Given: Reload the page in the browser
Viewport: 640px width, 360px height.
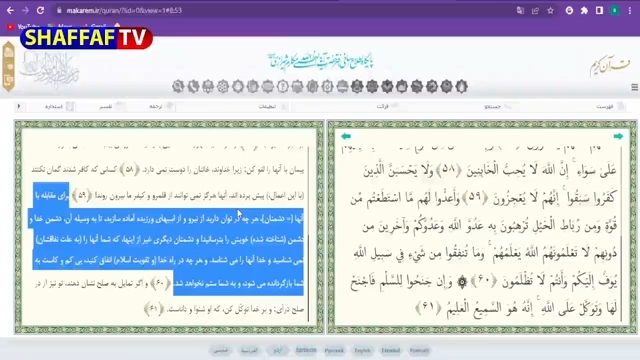Looking at the screenshot, I should click(x=40, y=11).
